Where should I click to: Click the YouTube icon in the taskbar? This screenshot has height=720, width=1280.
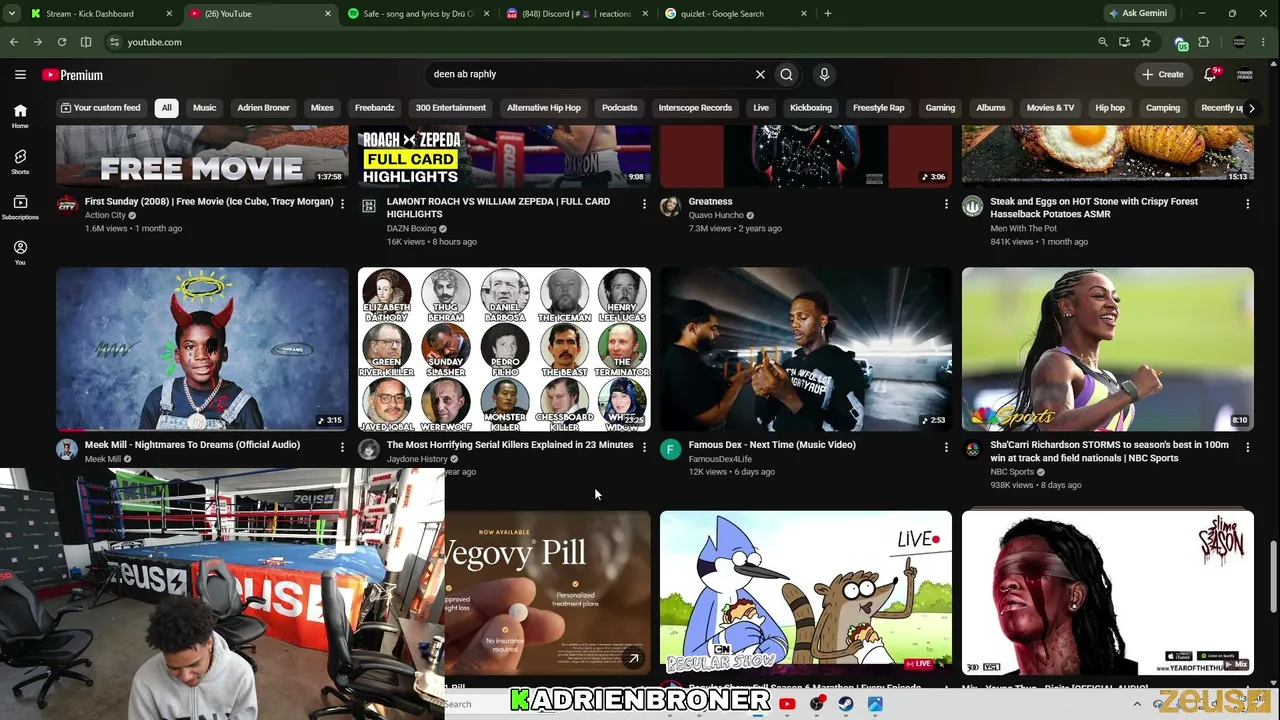tap(787, 704)
